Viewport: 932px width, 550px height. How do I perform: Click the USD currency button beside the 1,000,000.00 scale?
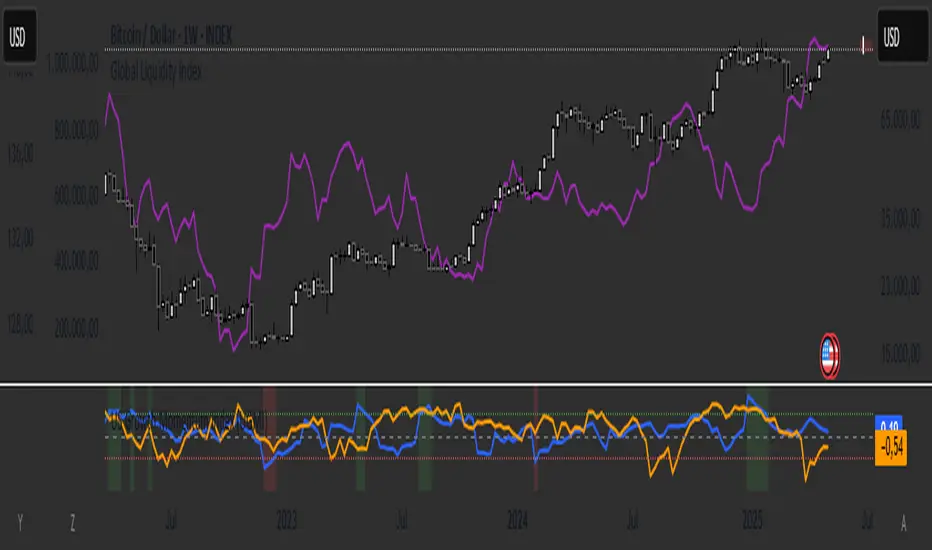pyautogui.click(x=20, y=37)
